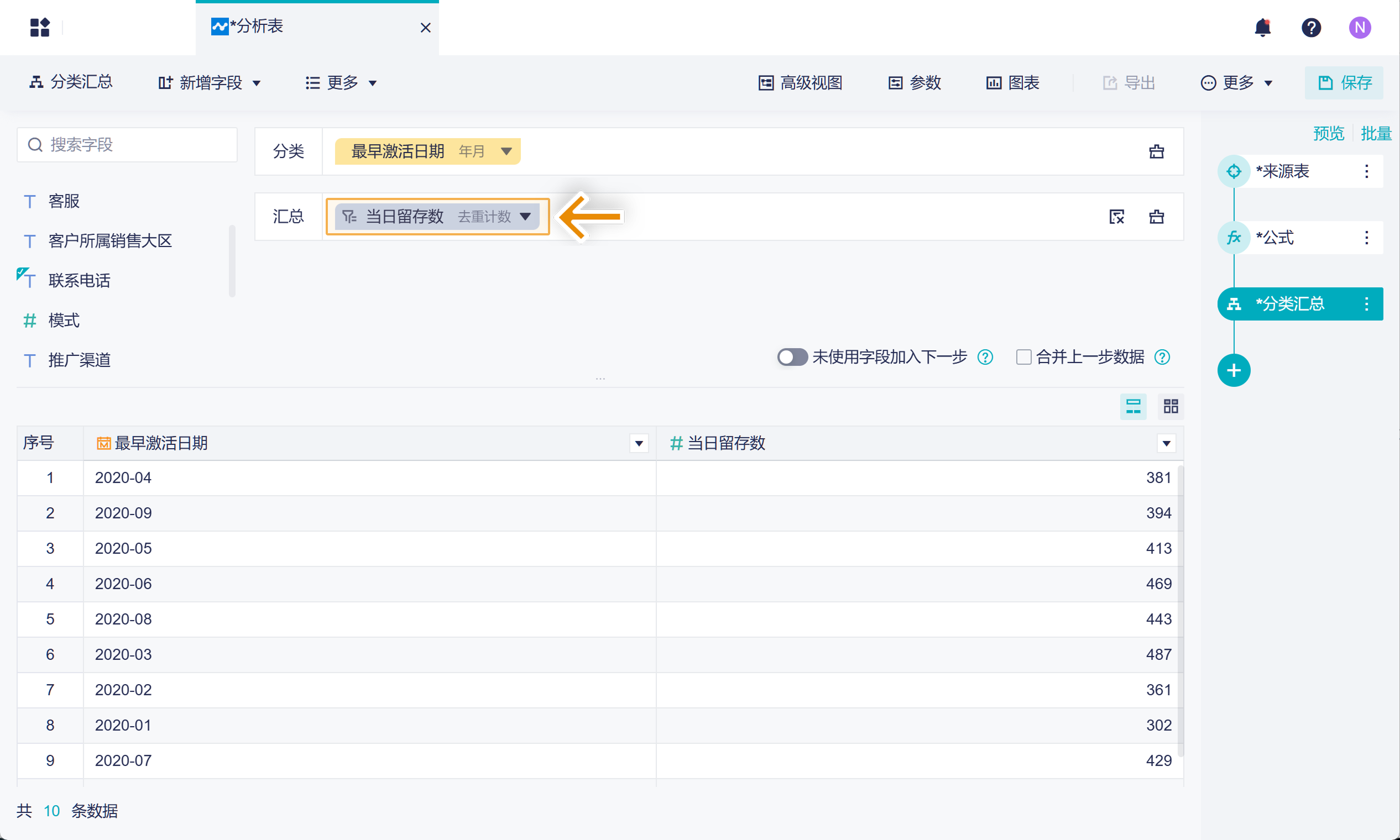The width and height of the screenshot is (1400, 840).
Task: Add a new step with plus button
Action: click(x=1234, y=371)
